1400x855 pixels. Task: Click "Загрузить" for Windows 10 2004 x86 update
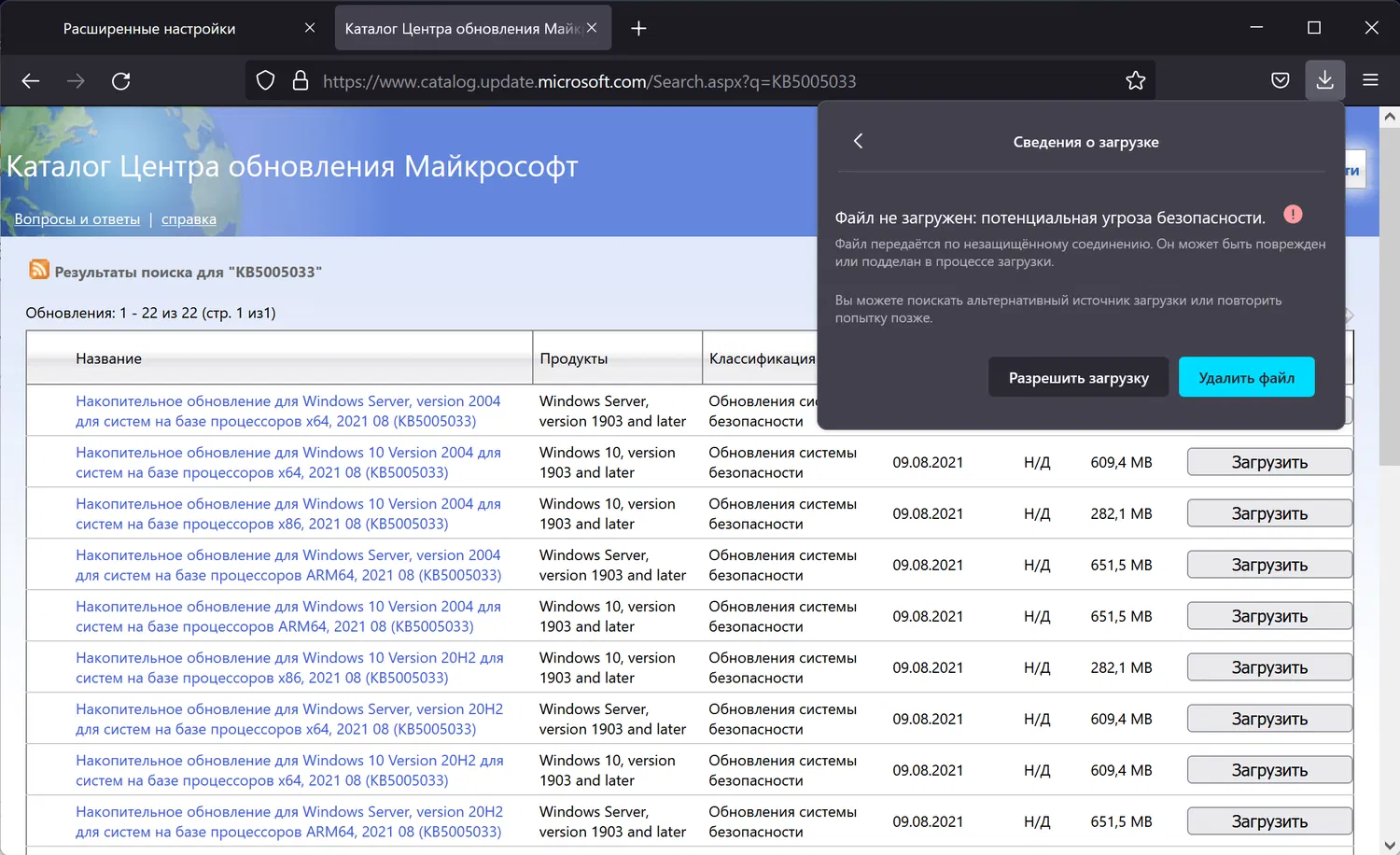(x=1269, y=513)
